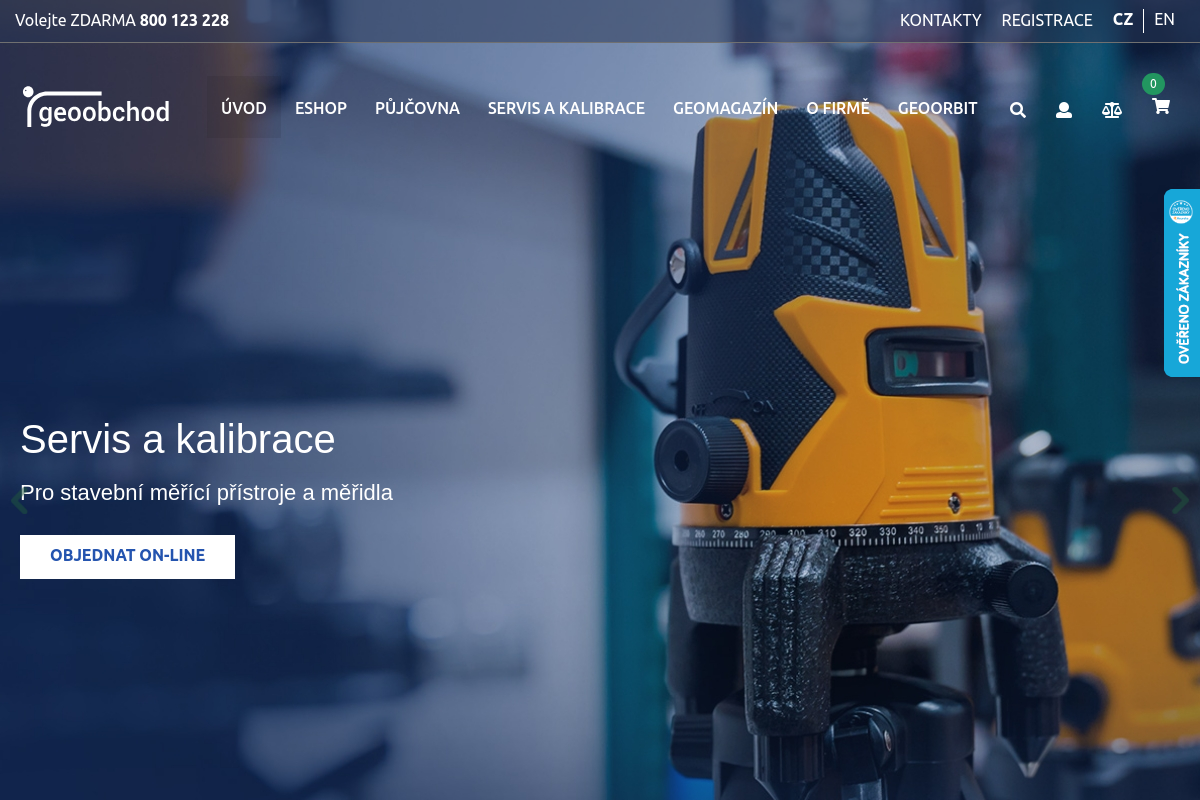
Task: Open the KONTAKTY link
Action: click(940, 20)
